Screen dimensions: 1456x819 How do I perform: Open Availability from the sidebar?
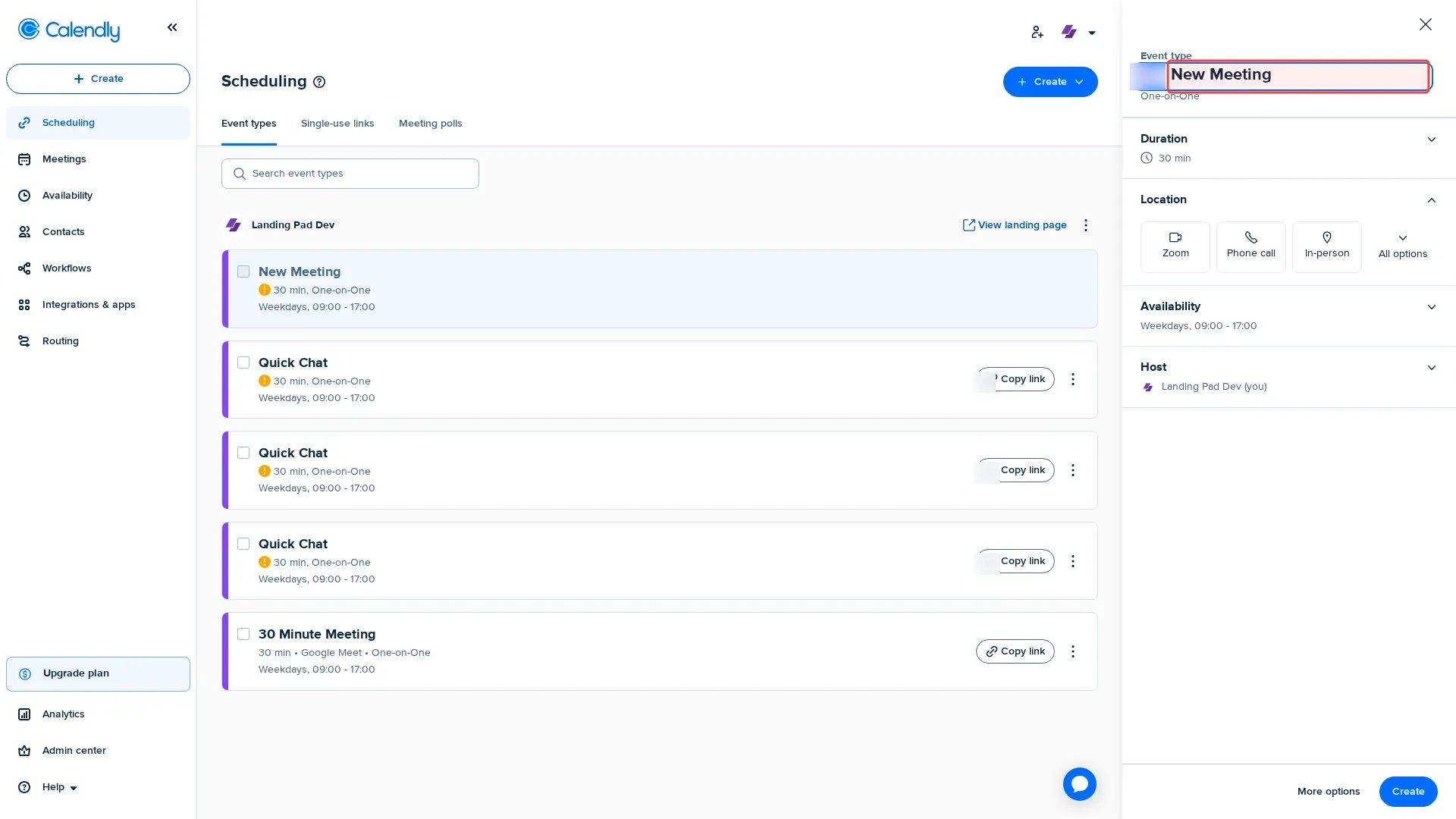(67, 195)
